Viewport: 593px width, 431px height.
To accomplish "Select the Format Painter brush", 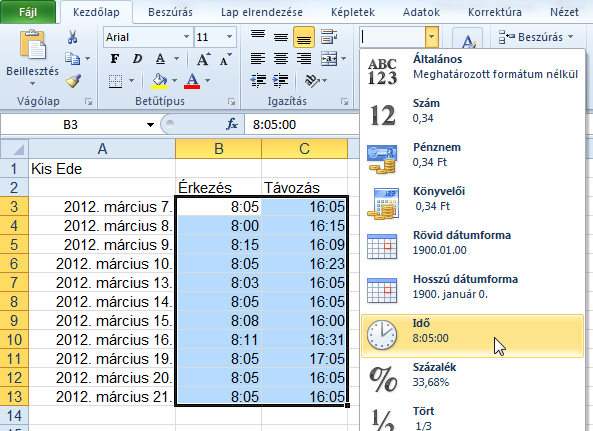I will [x=73, y=81].
